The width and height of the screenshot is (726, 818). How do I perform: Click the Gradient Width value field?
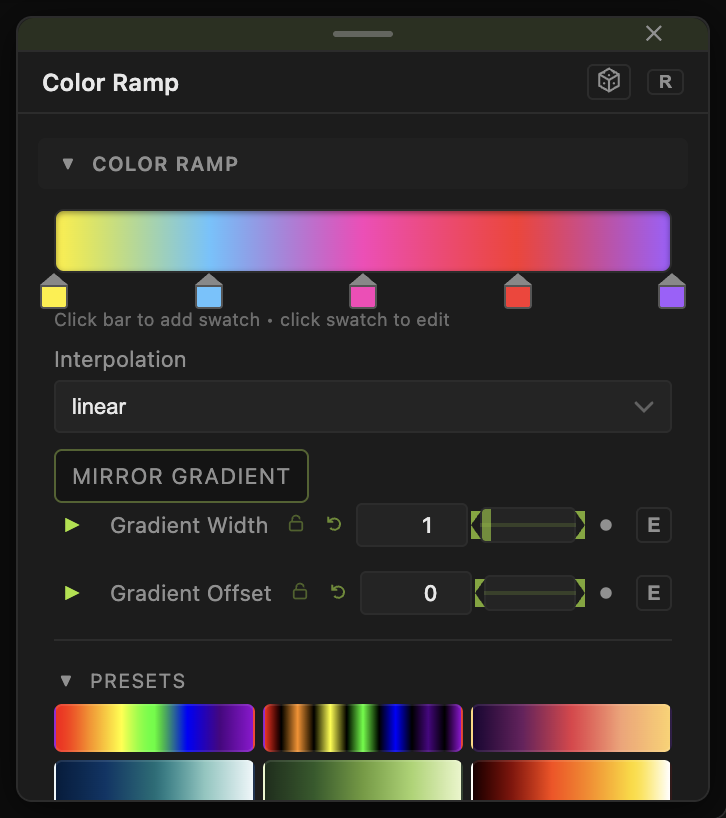point(412,525)
